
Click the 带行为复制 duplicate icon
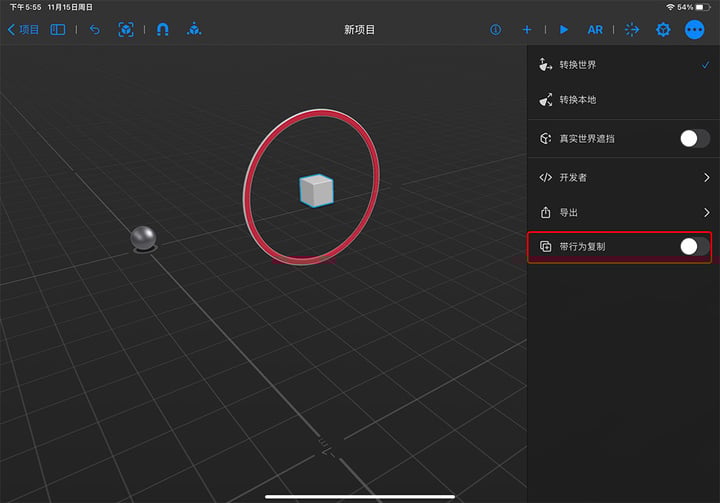click(546, 247)
